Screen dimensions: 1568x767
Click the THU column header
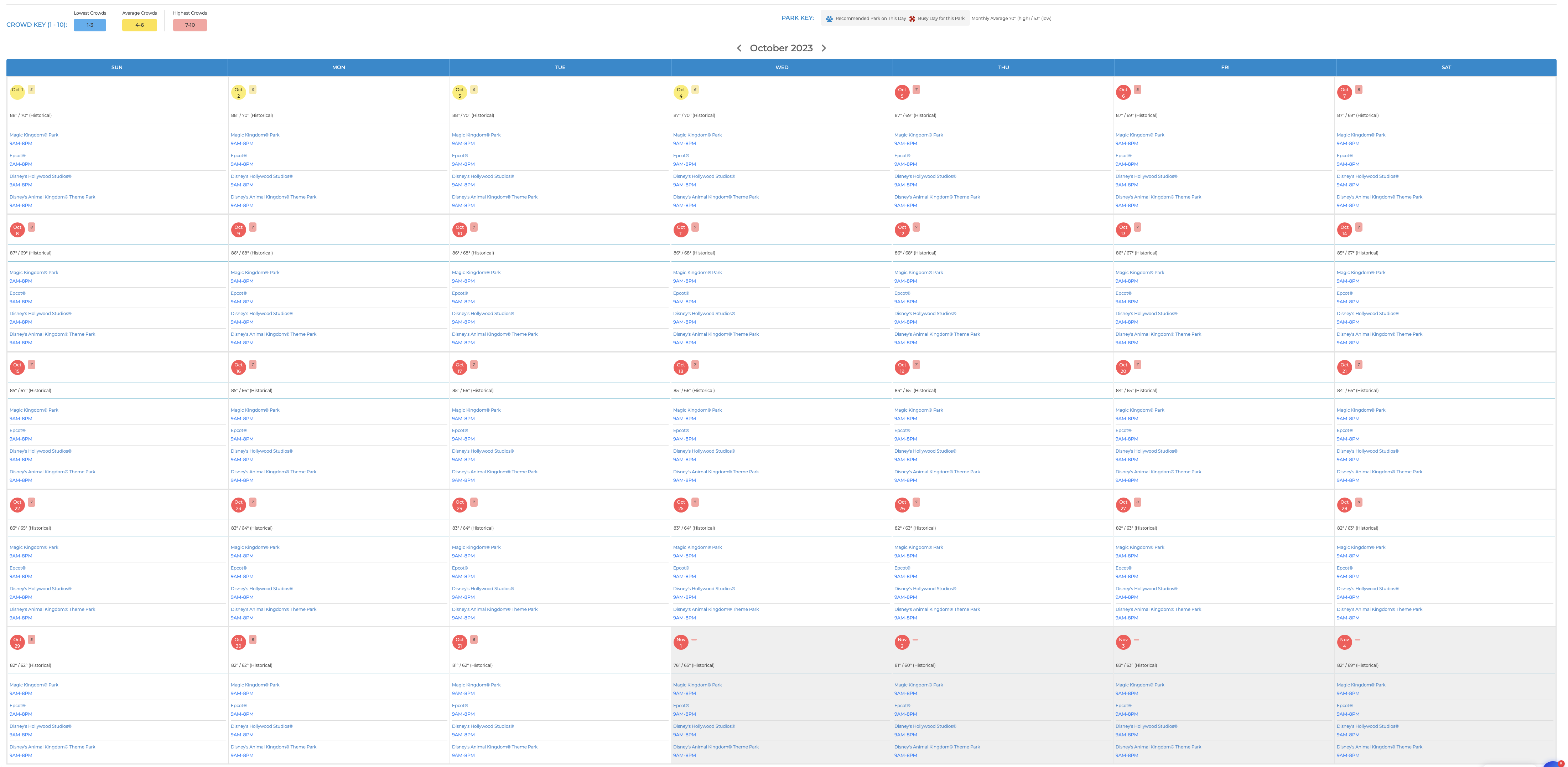click(1004, 68)
